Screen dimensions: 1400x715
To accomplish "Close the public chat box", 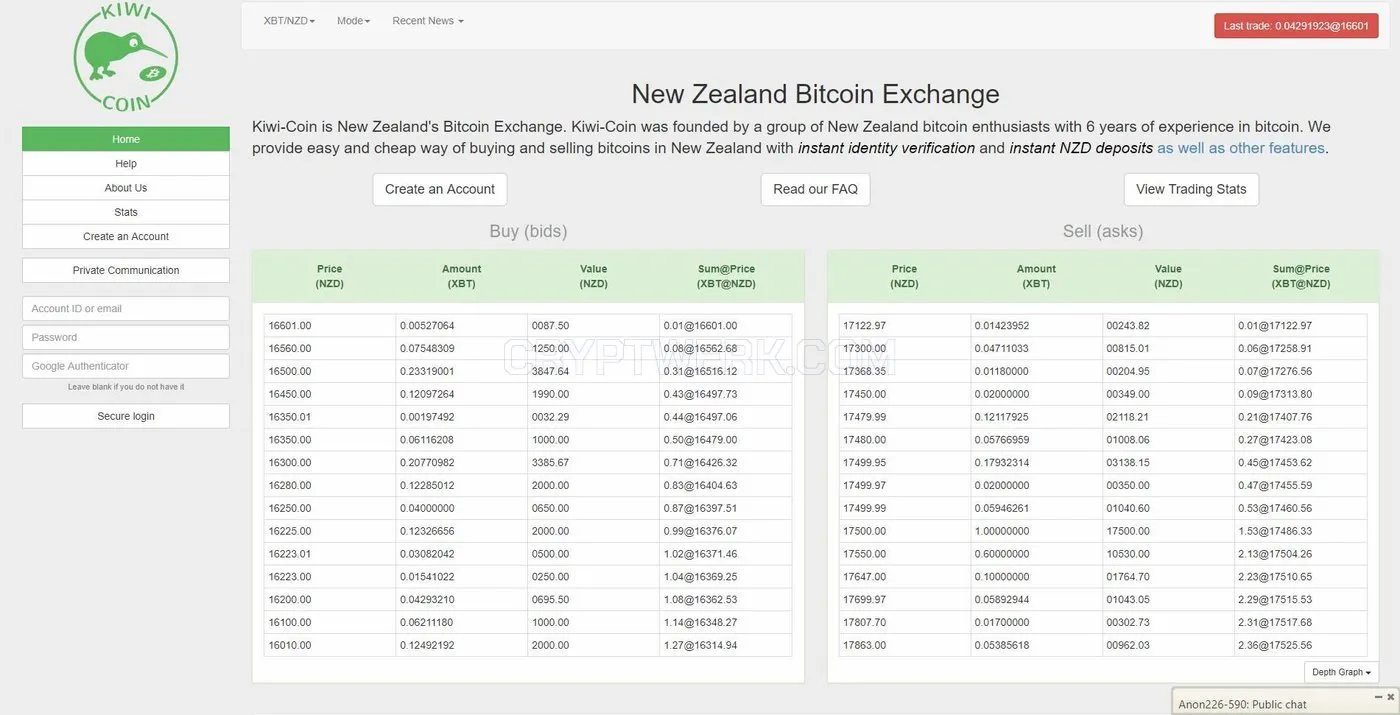I will click(1390, 696).
